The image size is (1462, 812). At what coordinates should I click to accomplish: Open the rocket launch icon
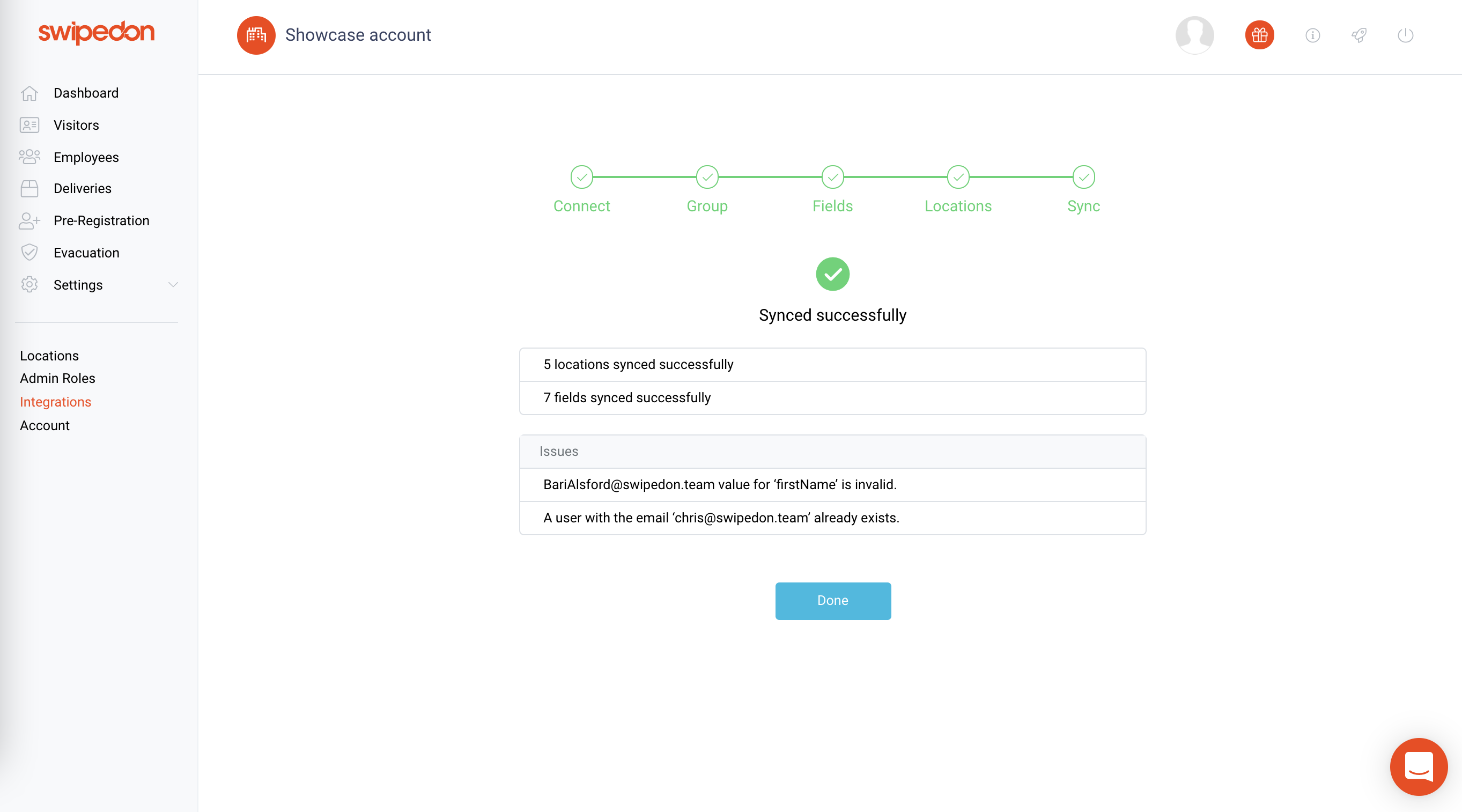click(1358, 35)
